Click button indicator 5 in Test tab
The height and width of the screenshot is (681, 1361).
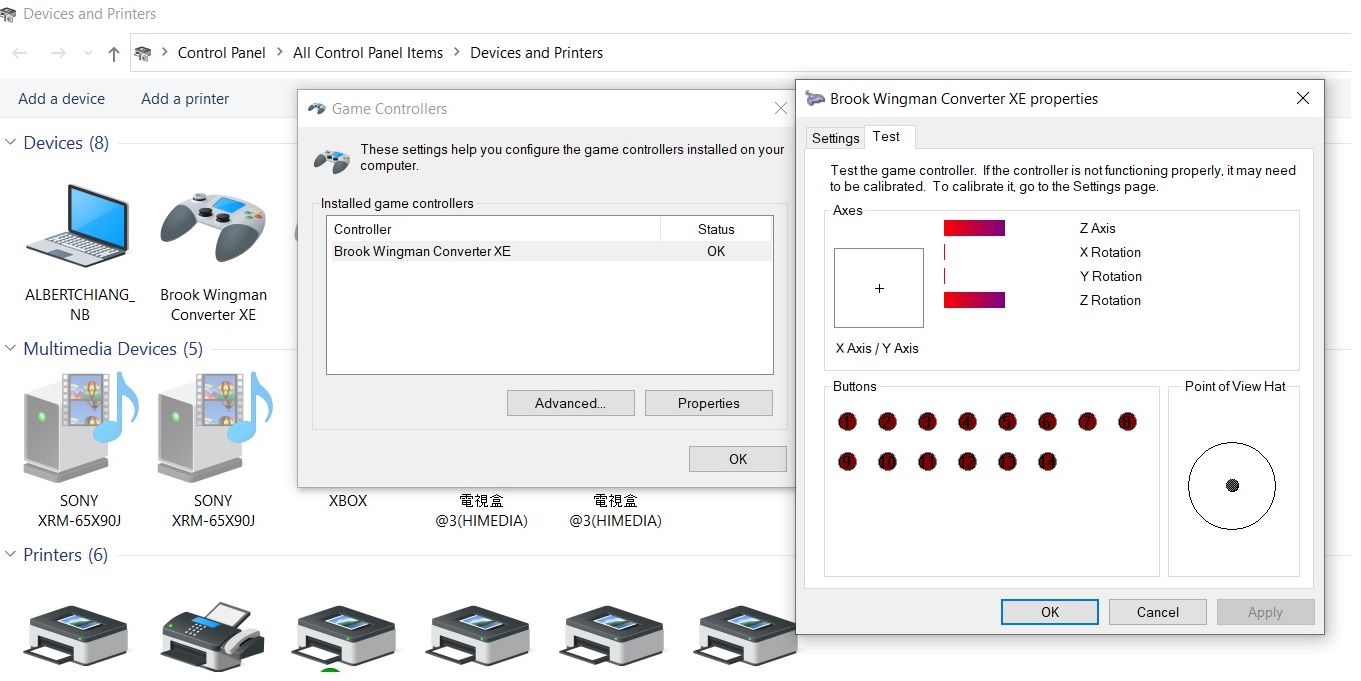(1007, 422)
